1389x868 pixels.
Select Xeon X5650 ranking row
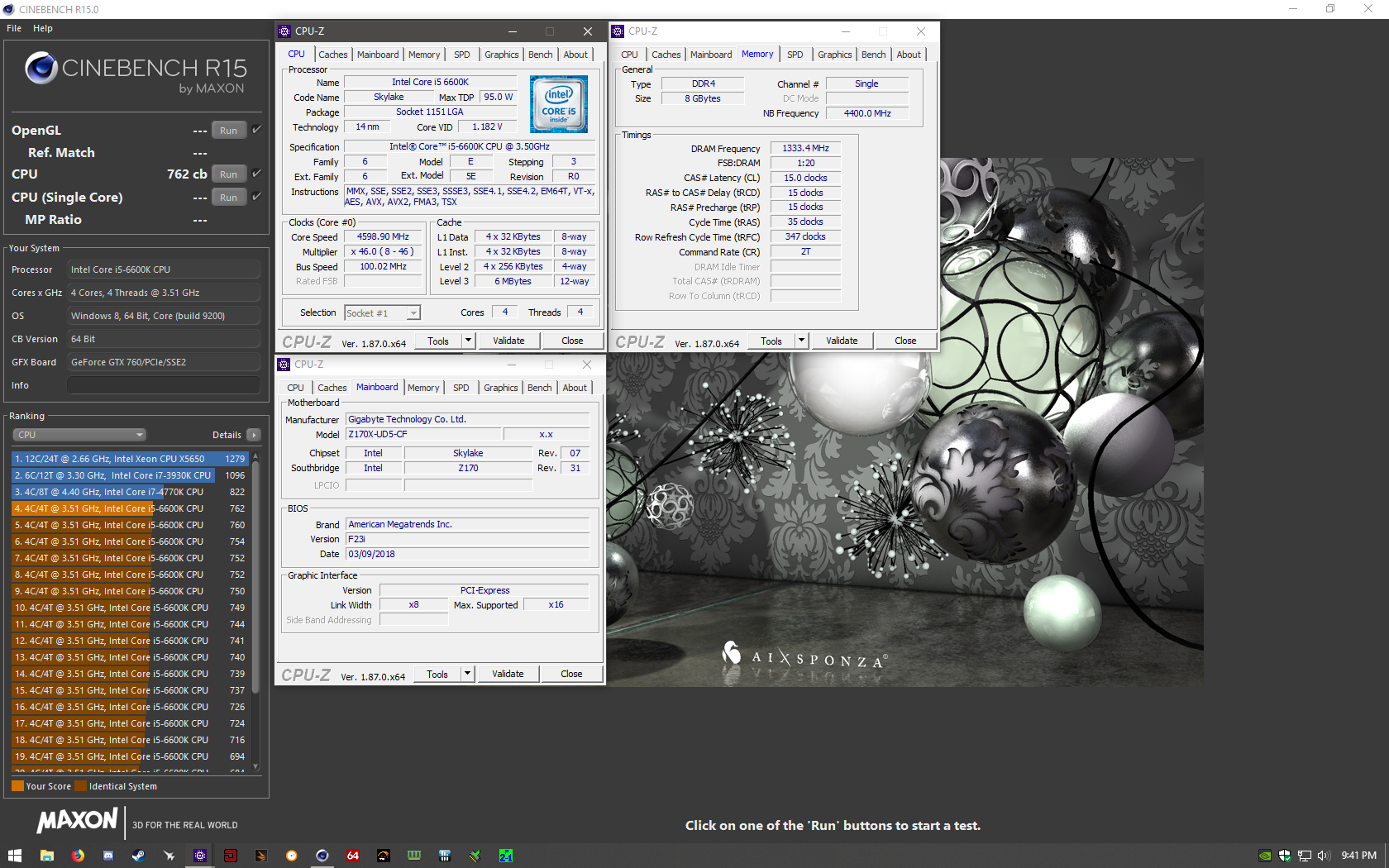point(130,459)
